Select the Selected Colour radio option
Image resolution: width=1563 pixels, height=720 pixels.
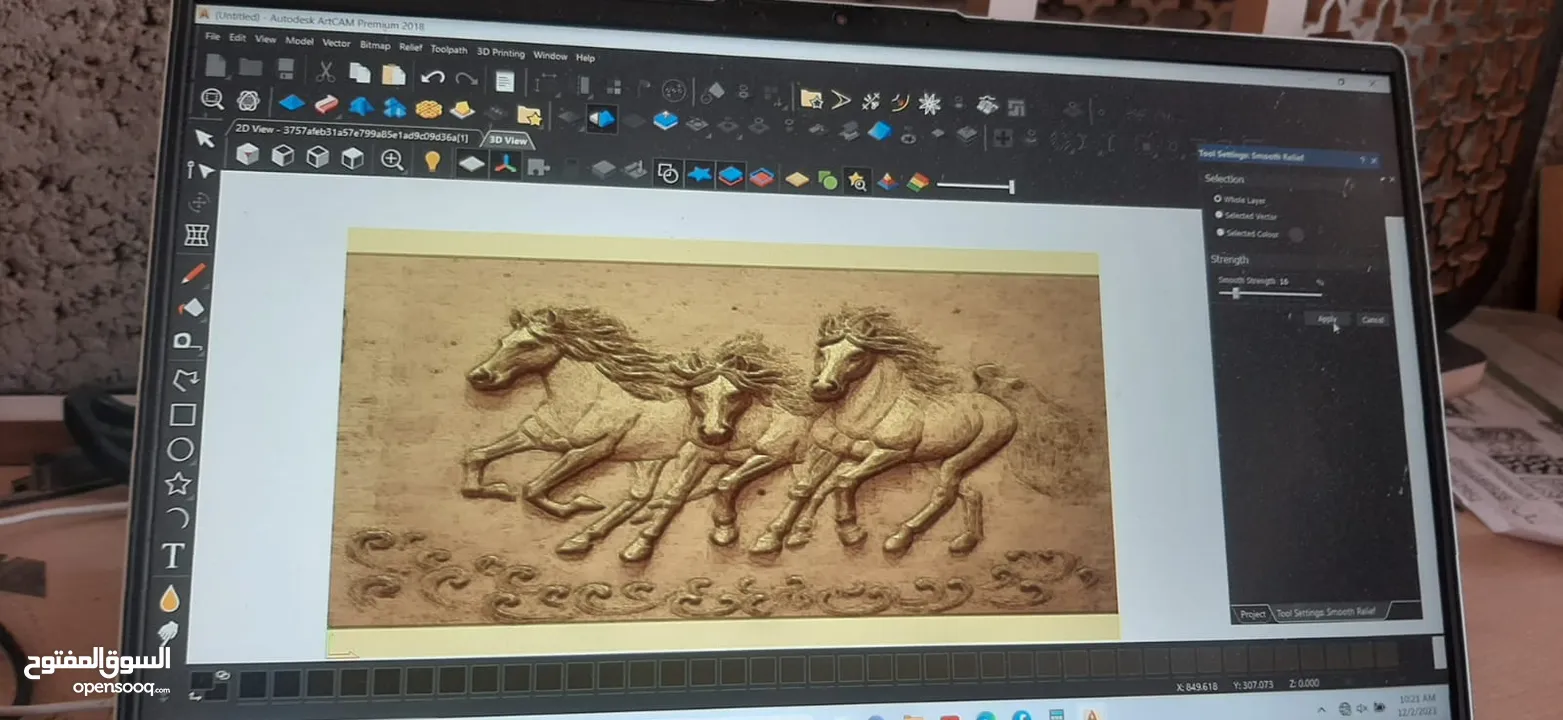1219,231
